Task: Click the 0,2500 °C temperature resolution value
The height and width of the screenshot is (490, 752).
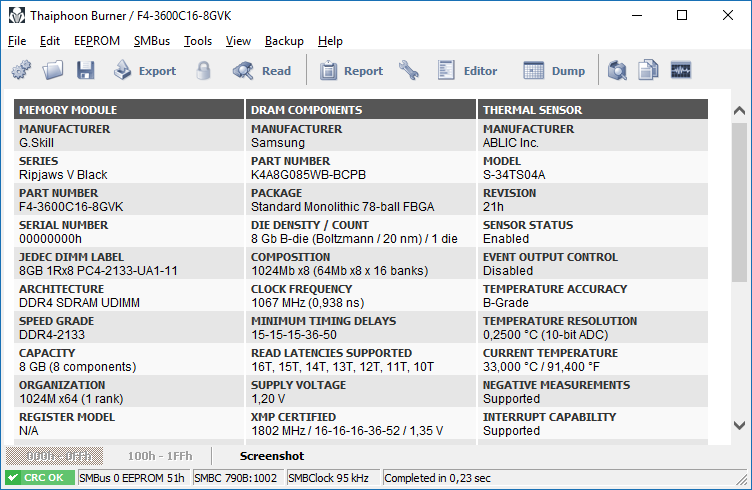Action: pos(545,335)
